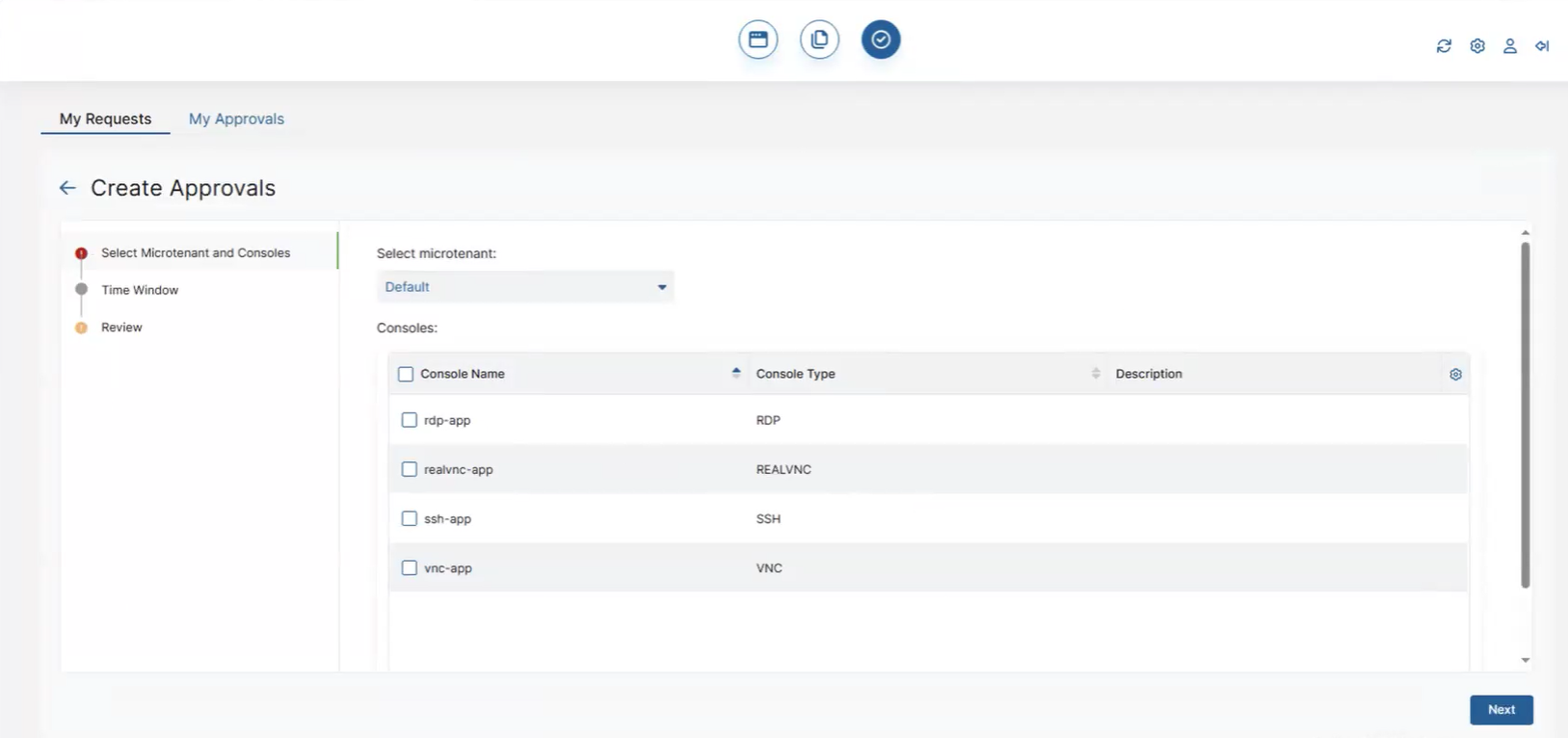This screenshot has height=738, width=1568.
Task: Click the refresh icon in top right
Action: [x=1444, y=46]
